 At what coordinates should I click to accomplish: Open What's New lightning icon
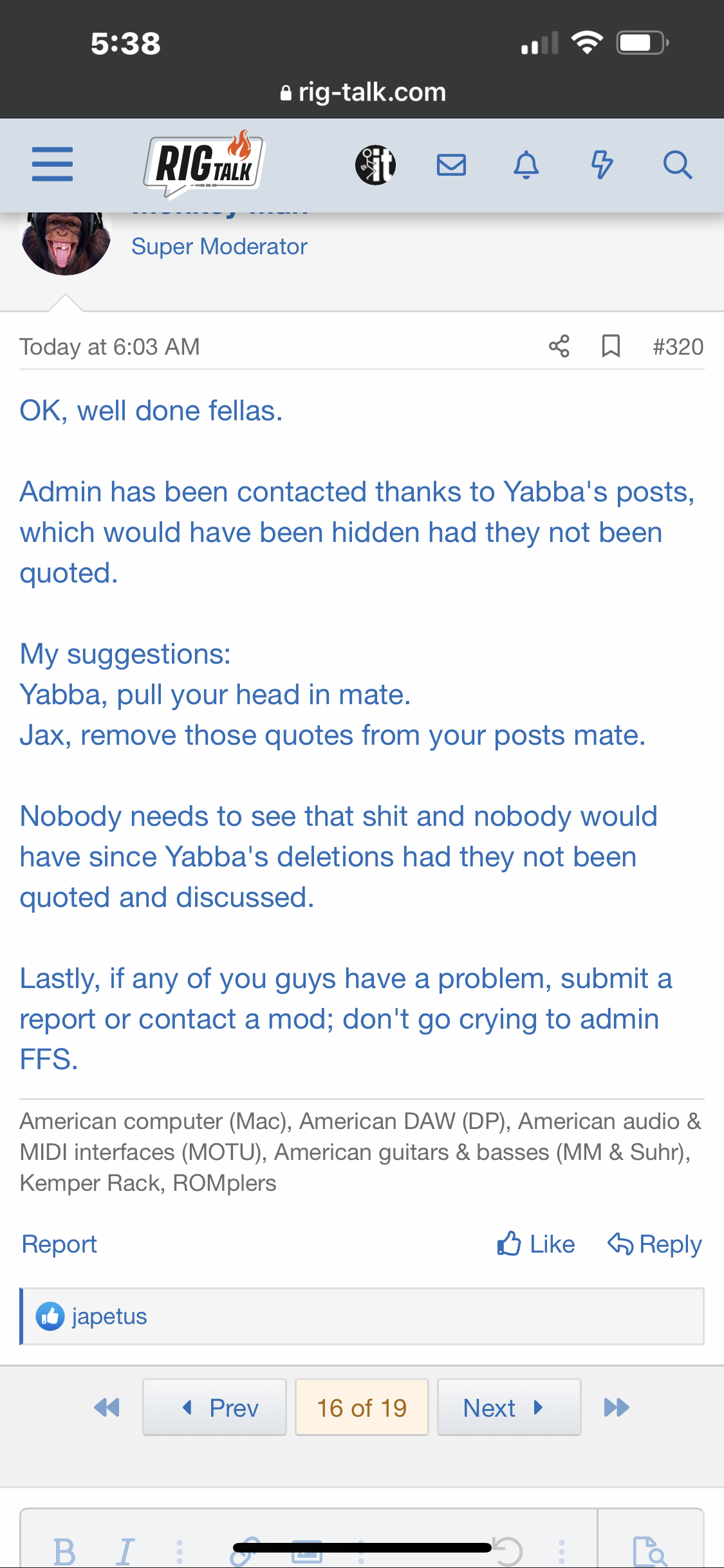[x=602, y=165]
